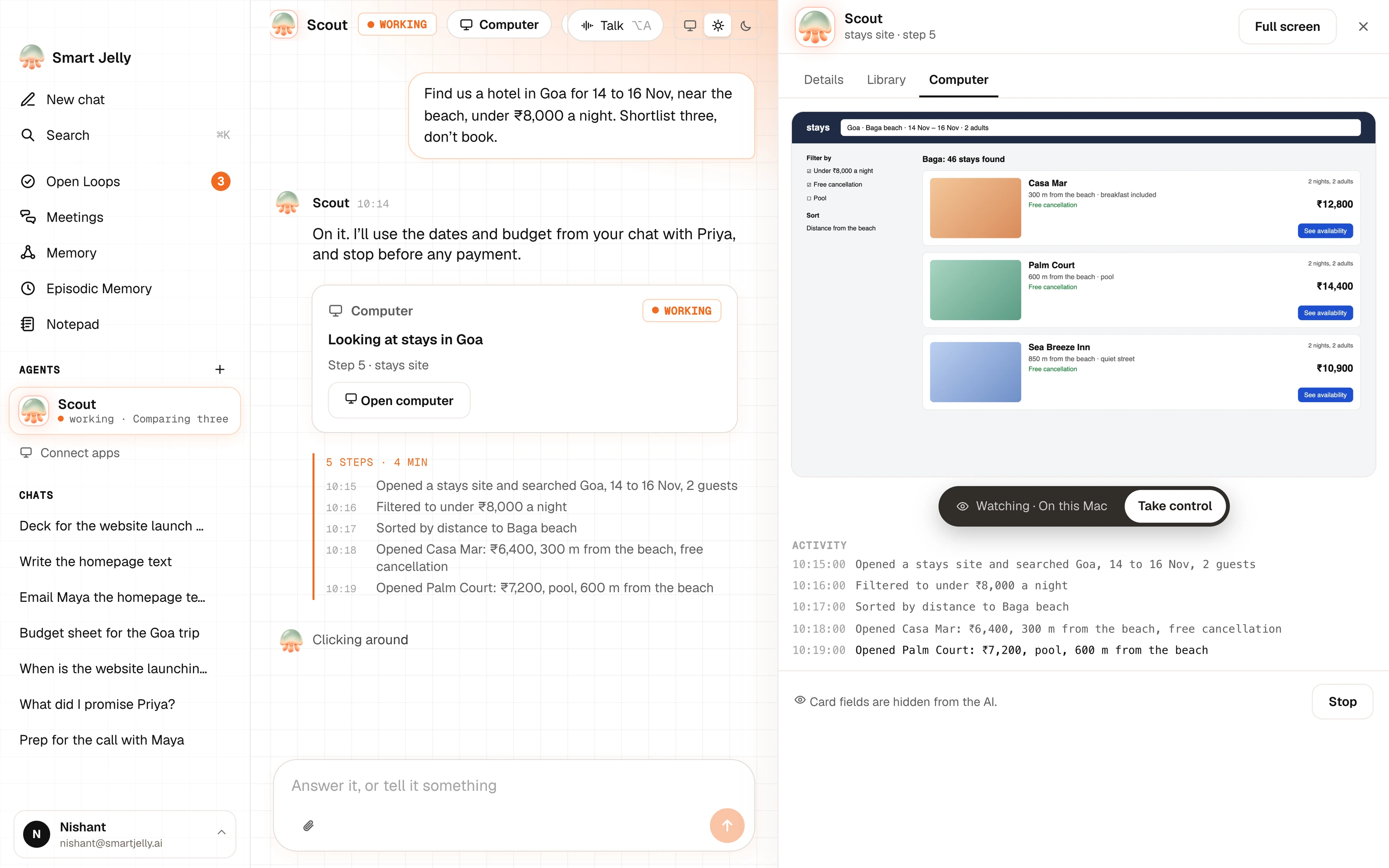The height and width of the screenshot is (868, 1389).
Task: Close the Scout side panel
Action: (x=1363, y=27)
